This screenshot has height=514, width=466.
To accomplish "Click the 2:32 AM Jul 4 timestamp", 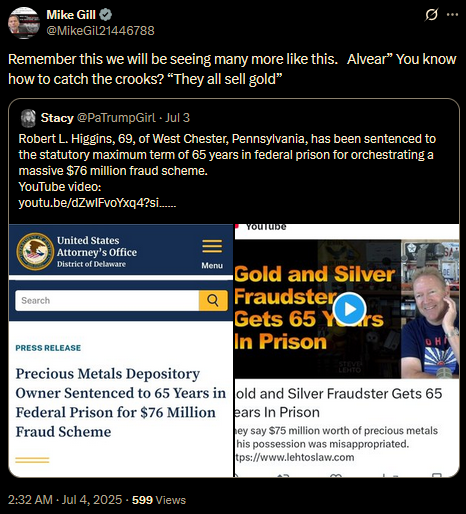I will tap(65, 500).
